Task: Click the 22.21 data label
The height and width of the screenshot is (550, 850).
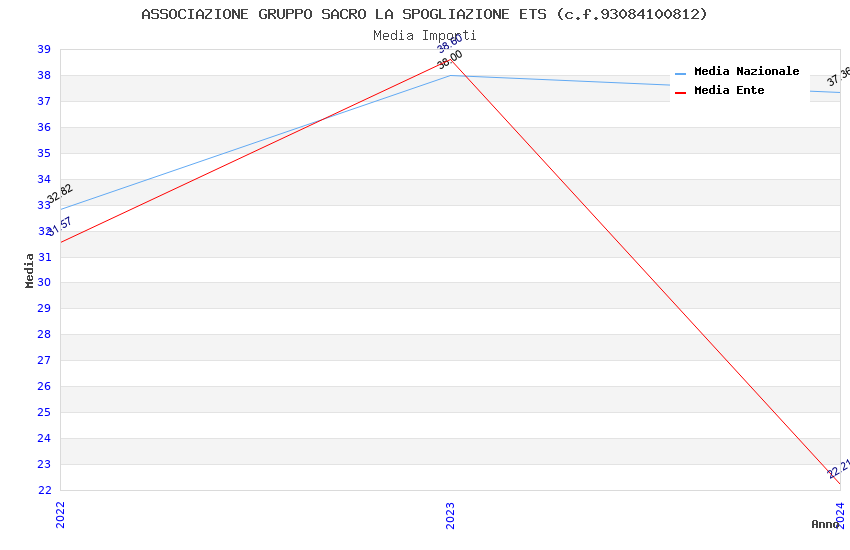Action: (839, 469)
